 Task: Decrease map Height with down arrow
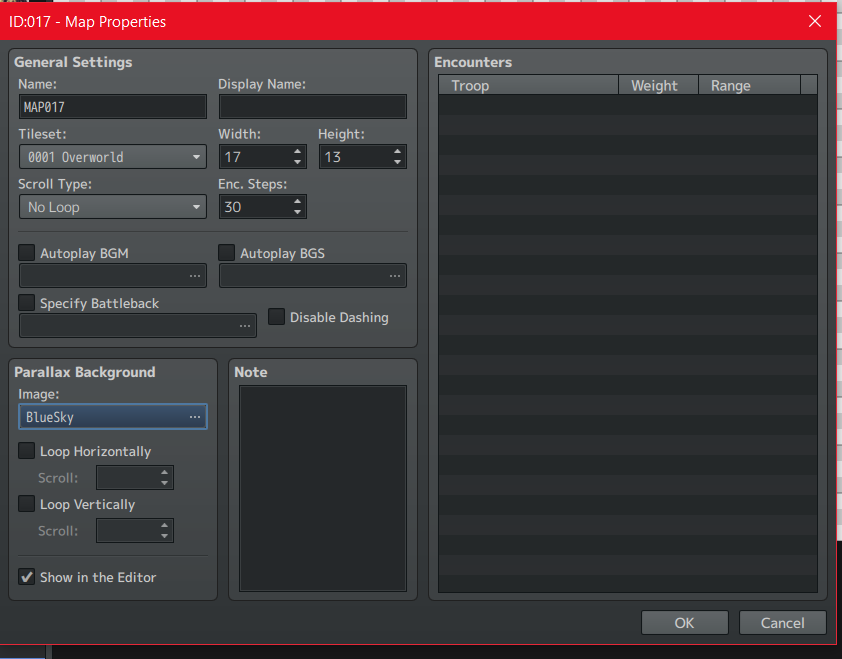[x=397, y=162]
